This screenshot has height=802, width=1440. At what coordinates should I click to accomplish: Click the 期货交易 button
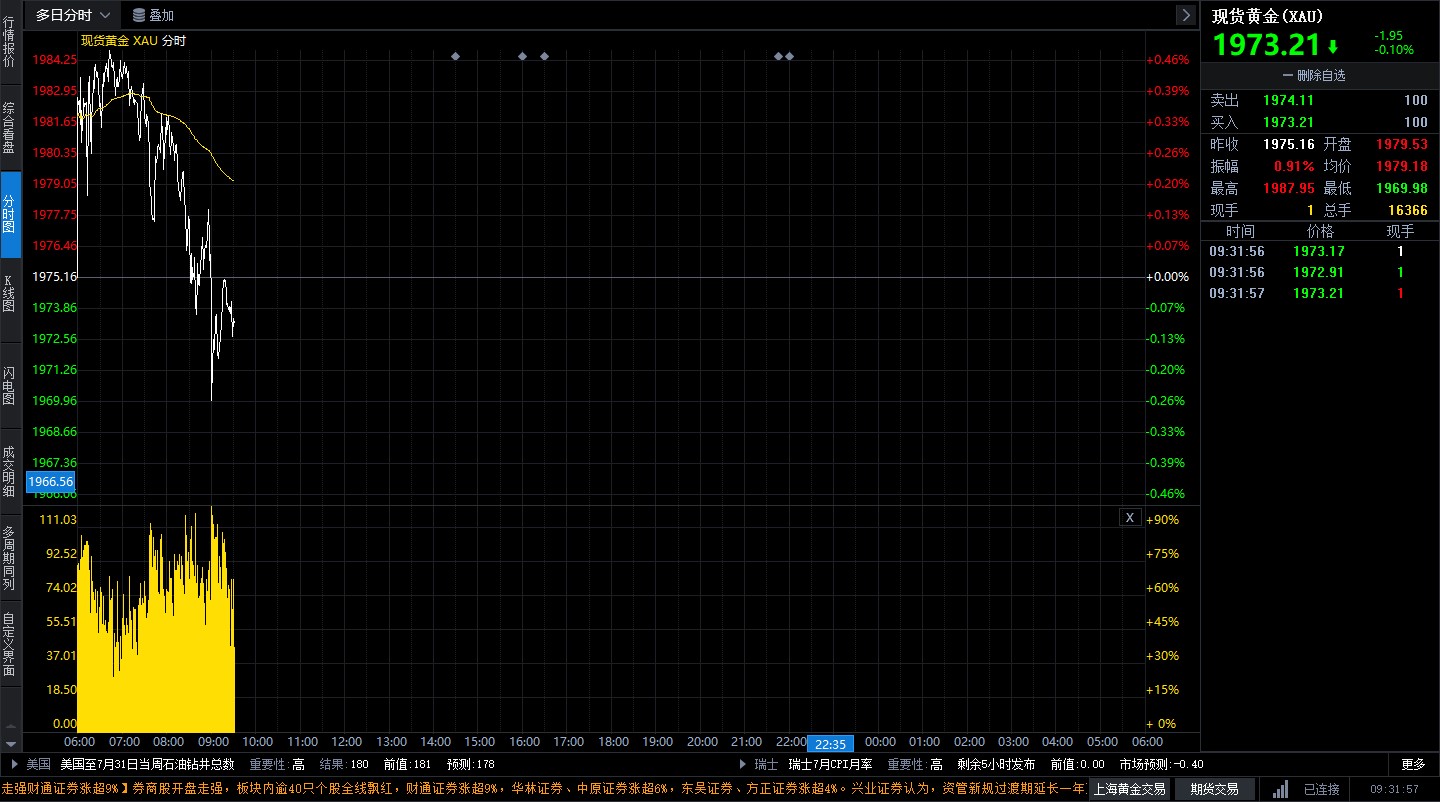(1214, 789)
